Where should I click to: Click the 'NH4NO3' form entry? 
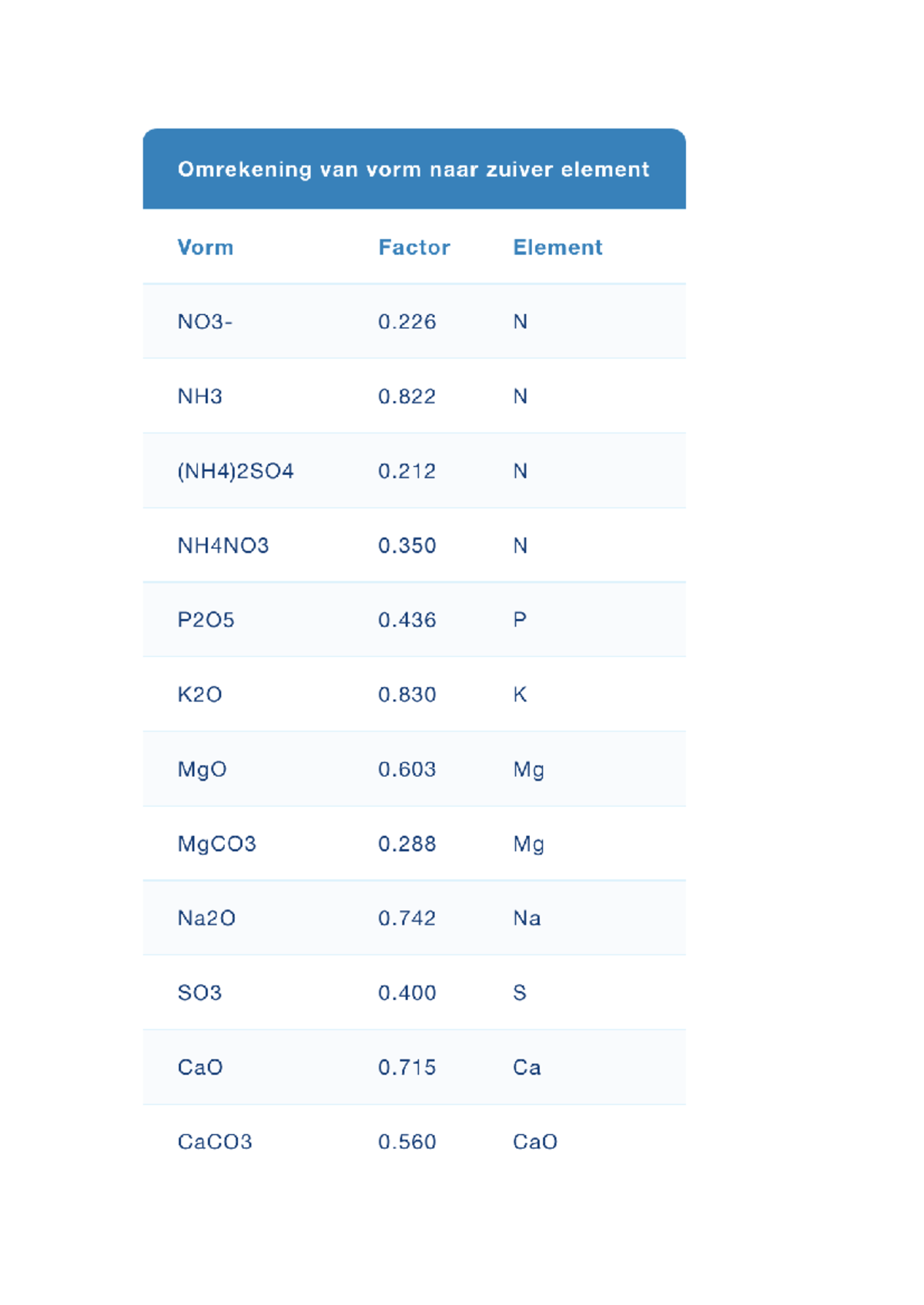[x=223, y=546]
